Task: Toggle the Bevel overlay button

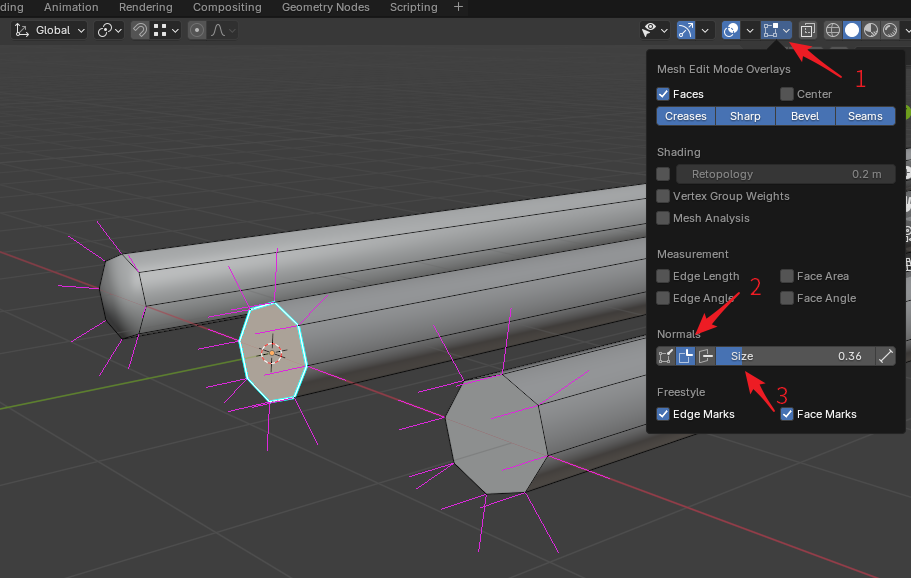Action: (805, 116)
